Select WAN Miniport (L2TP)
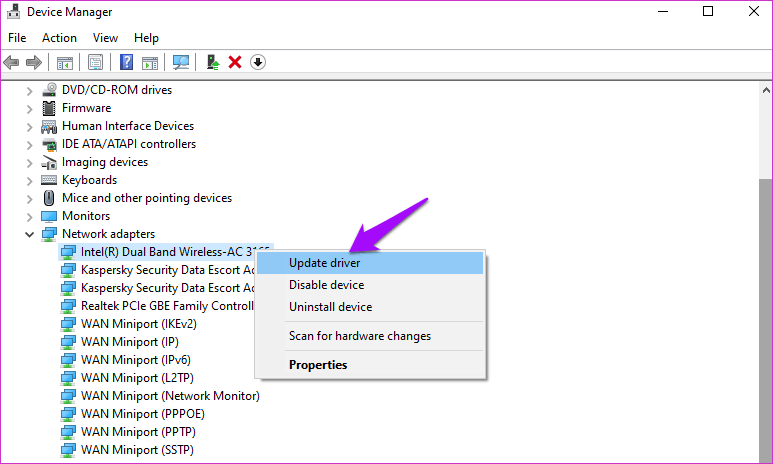773x464 pixels. pos(137,378)
